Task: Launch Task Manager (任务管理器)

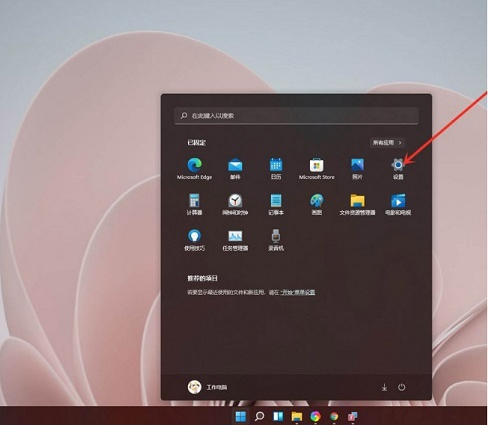Action: 235,240
